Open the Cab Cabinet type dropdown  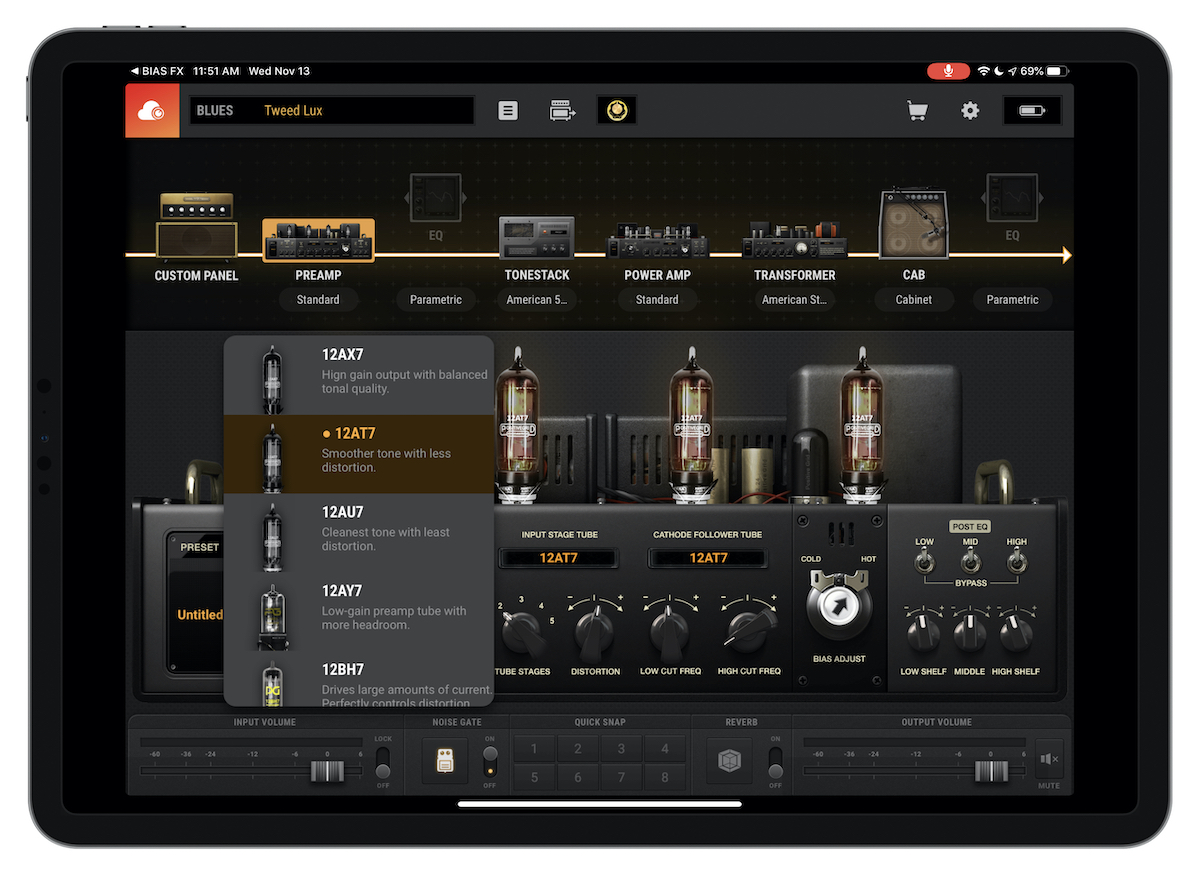tap(914, 300)
